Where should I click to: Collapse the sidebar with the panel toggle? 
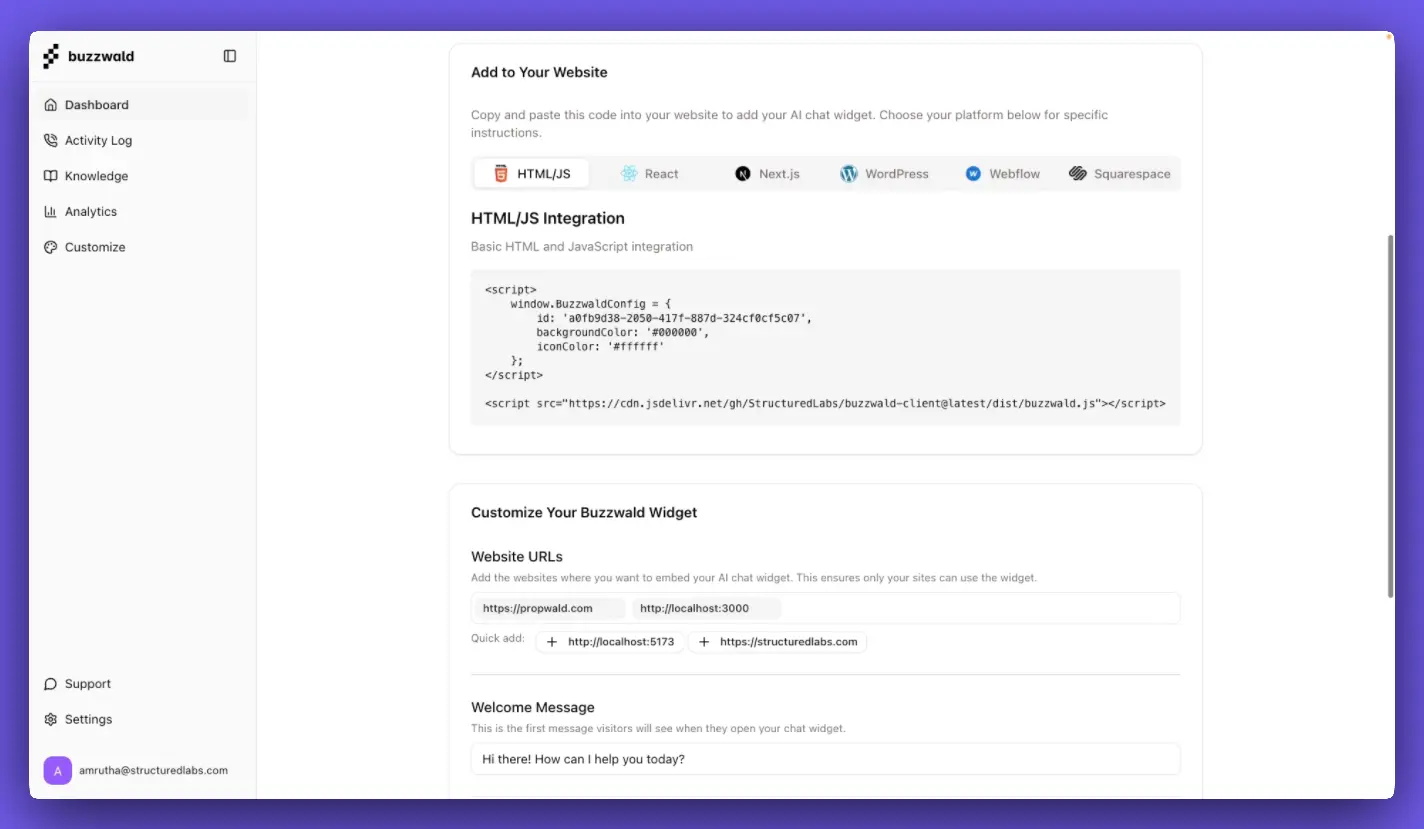click(x=230, y=56)
